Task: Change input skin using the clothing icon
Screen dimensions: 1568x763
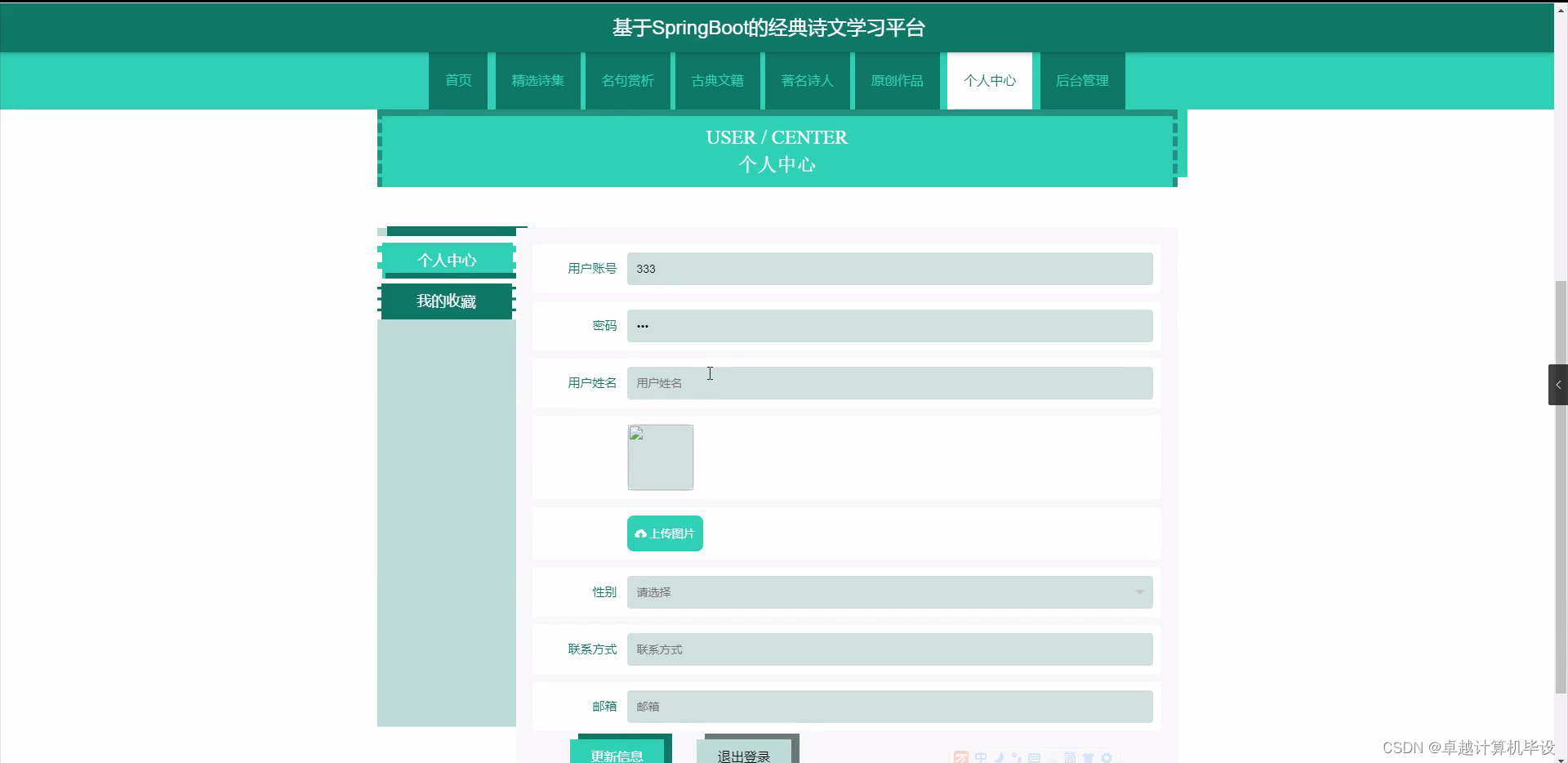Action: pyautogui.click(x=1089, y=757)
